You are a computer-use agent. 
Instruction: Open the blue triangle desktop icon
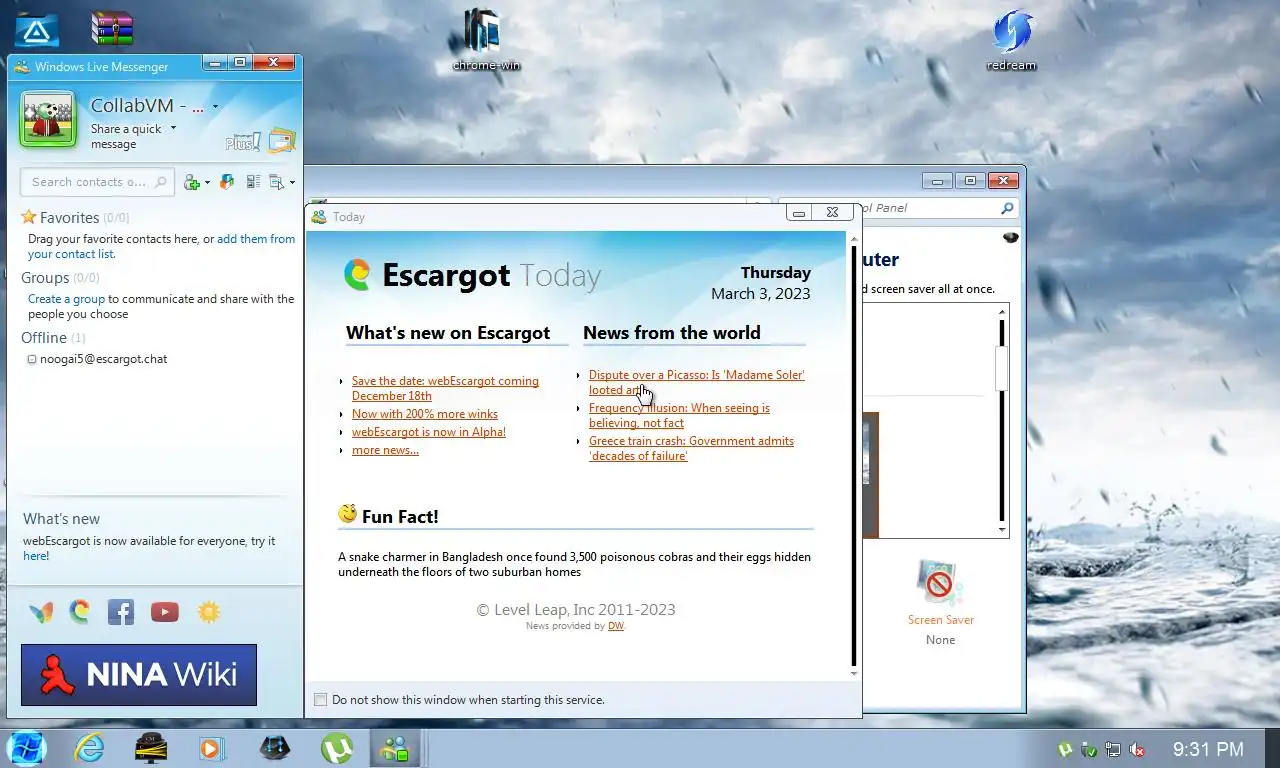click(36, 30)
